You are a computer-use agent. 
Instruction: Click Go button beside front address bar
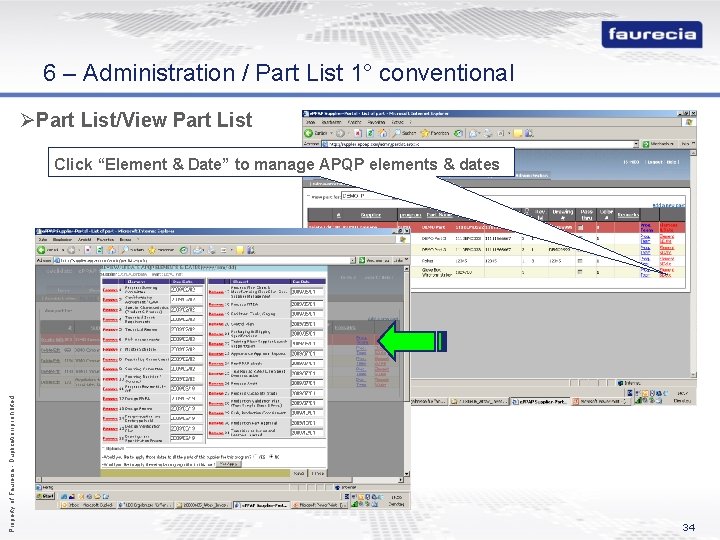tap(375, 260)
